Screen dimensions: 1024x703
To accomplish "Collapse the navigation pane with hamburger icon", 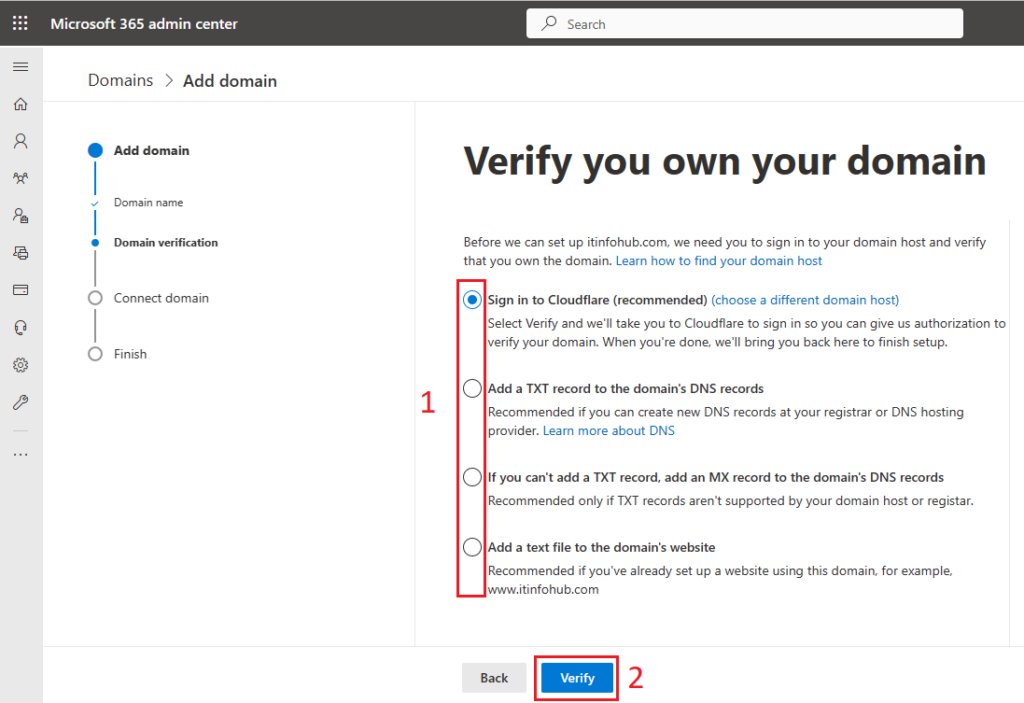I will point(21,66).
